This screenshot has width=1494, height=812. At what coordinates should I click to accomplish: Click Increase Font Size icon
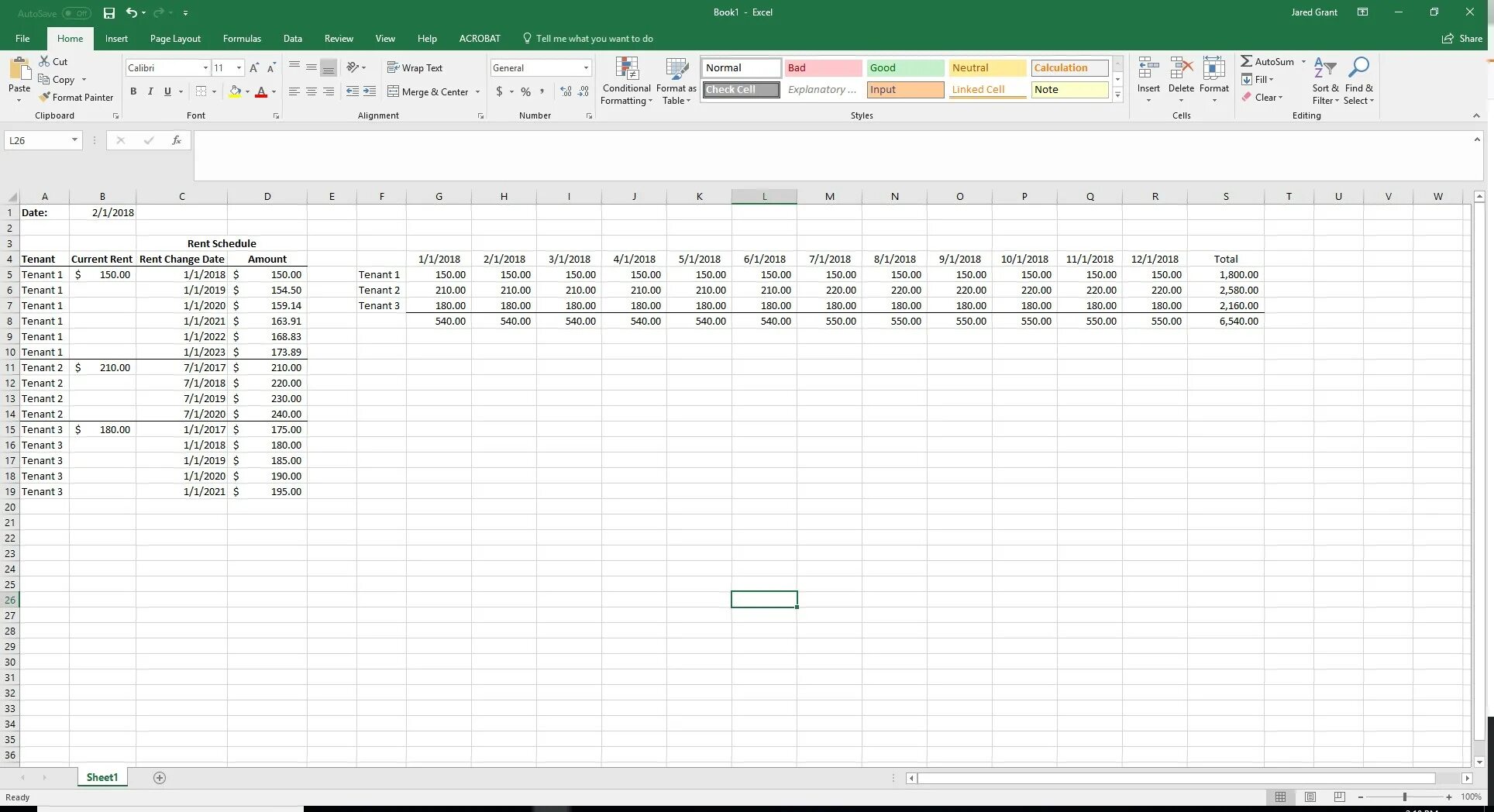click(x=254, y=68)
